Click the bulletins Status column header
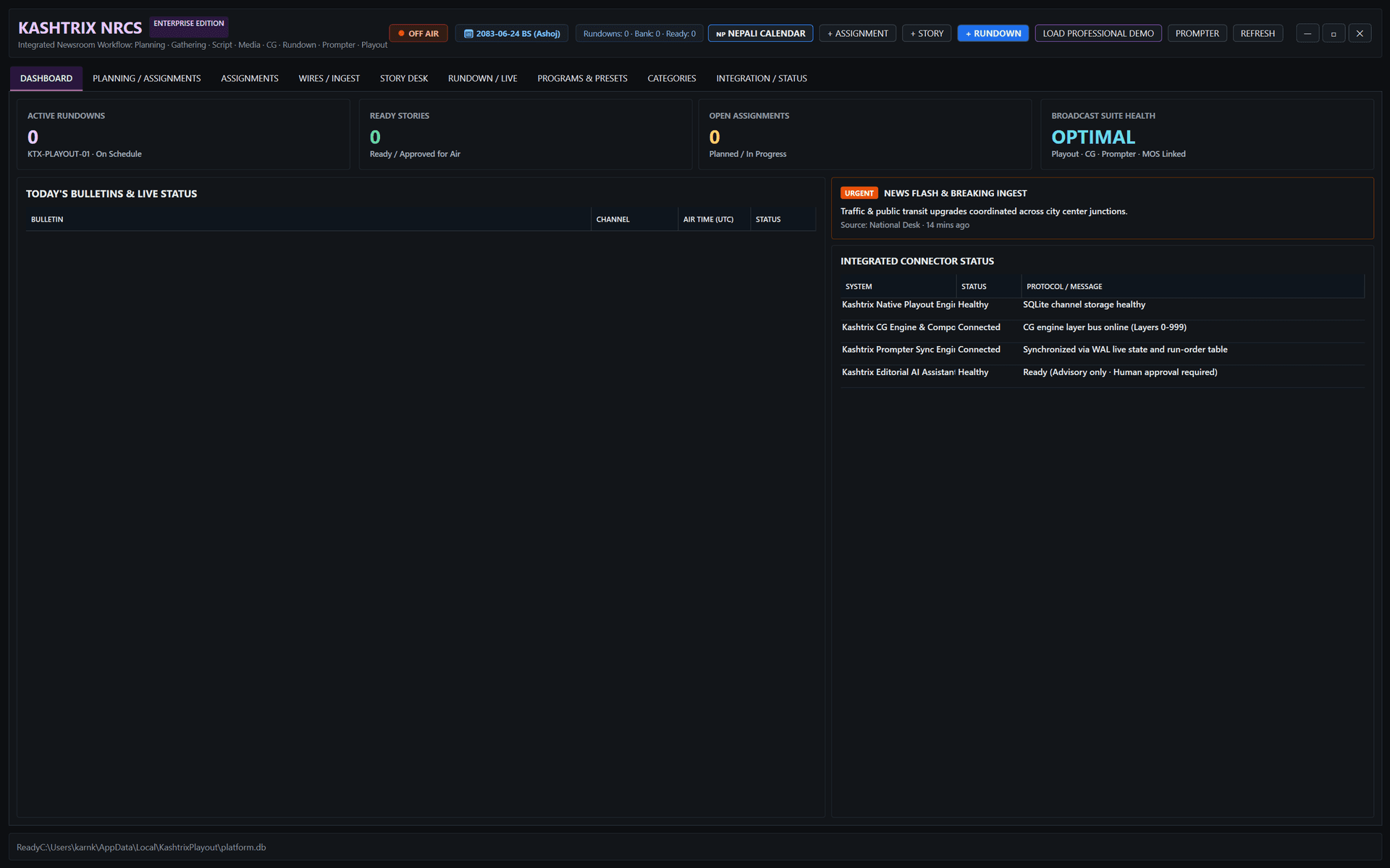1390x868 pixels. [x=783, y=219]
